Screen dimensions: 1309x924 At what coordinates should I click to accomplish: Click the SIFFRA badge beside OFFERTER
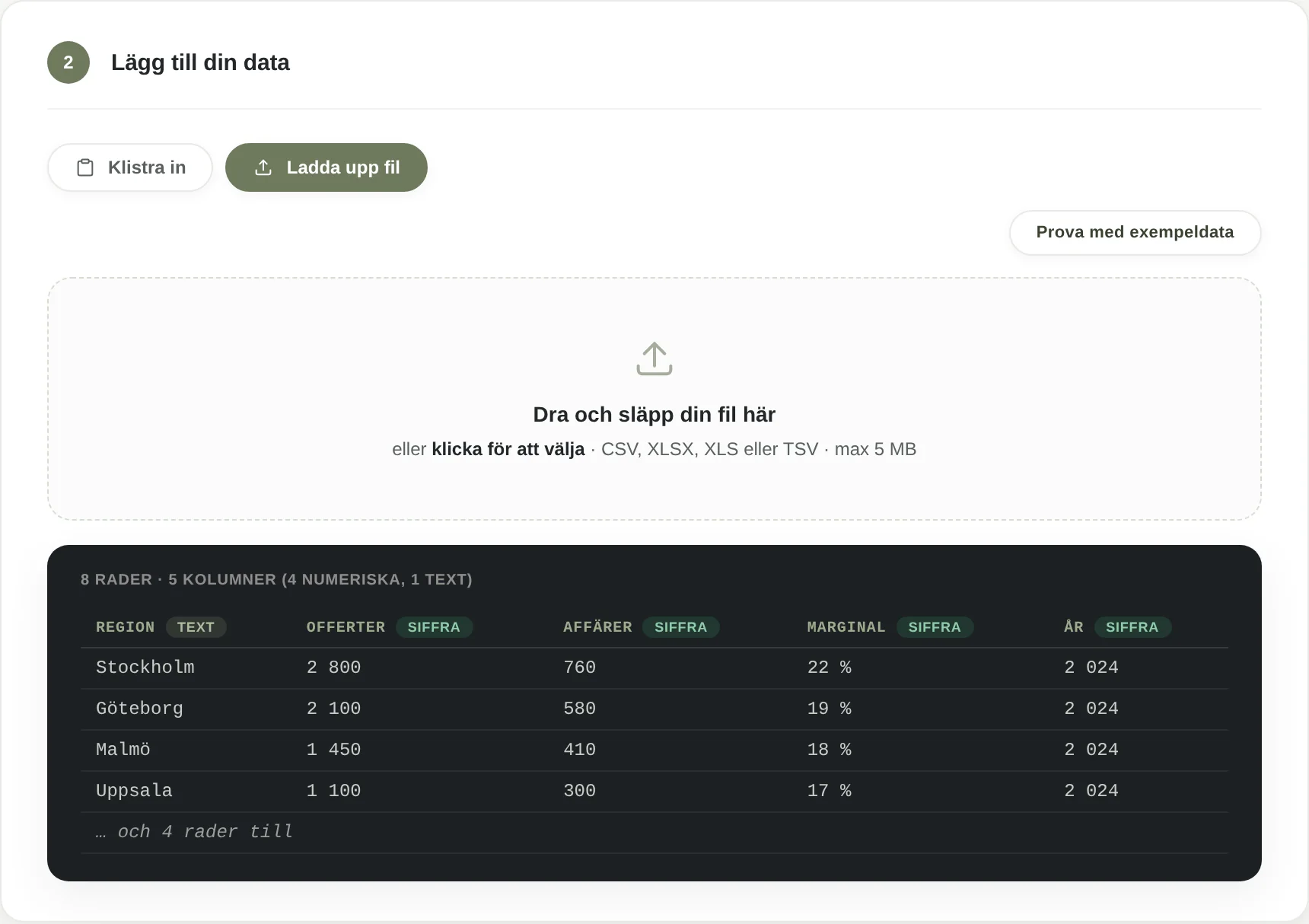point(434,627)
